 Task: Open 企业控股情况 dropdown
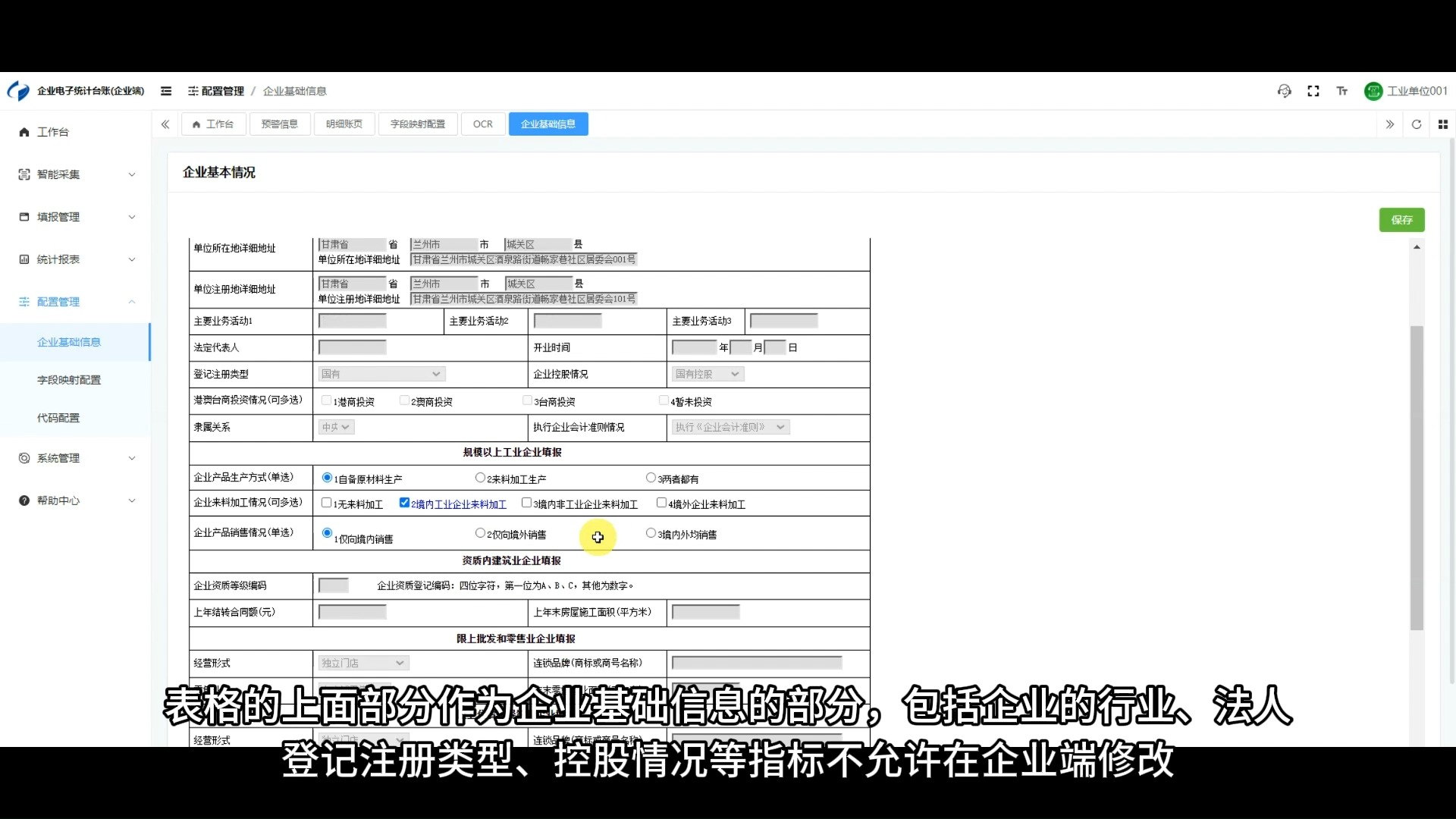707,374
